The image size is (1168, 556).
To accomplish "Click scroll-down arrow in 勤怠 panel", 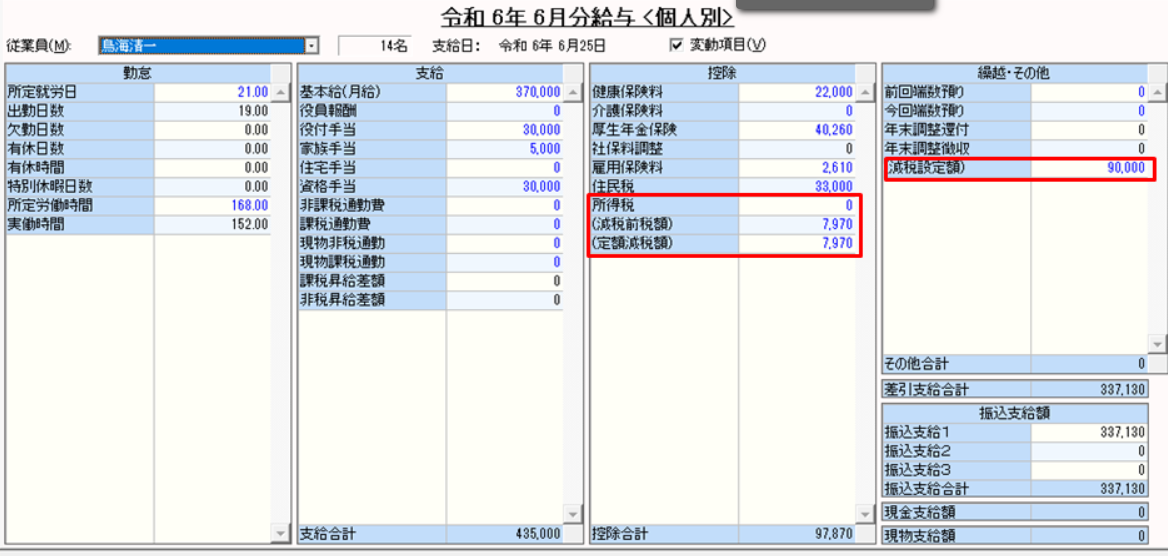I will (x=281, y=535).
